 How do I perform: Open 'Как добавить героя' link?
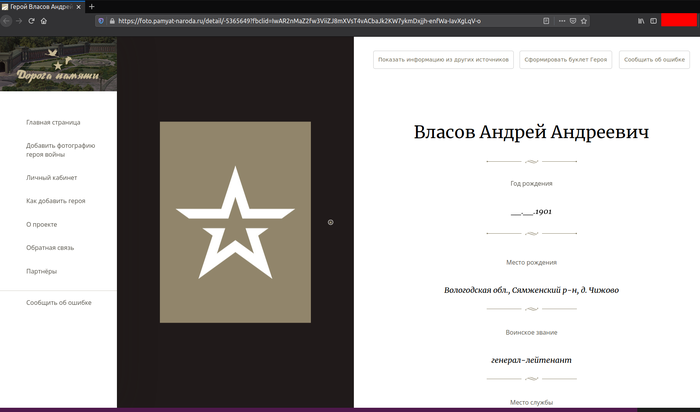pos(55,201)
